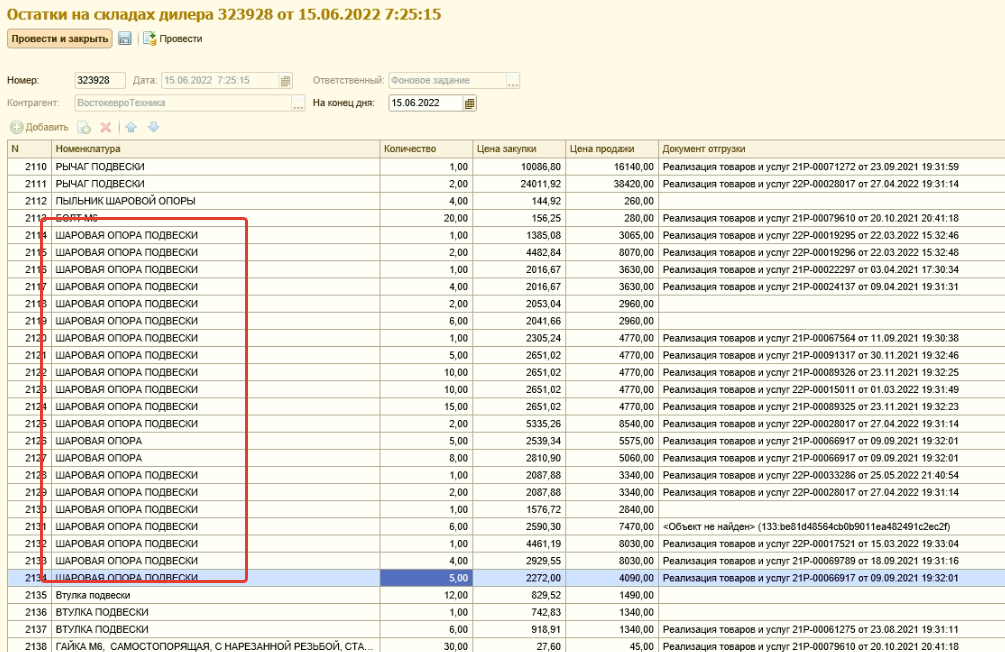The image size is (1005, 652).
Task: Click the Добавить add row button
Action: tap(40, 127)
